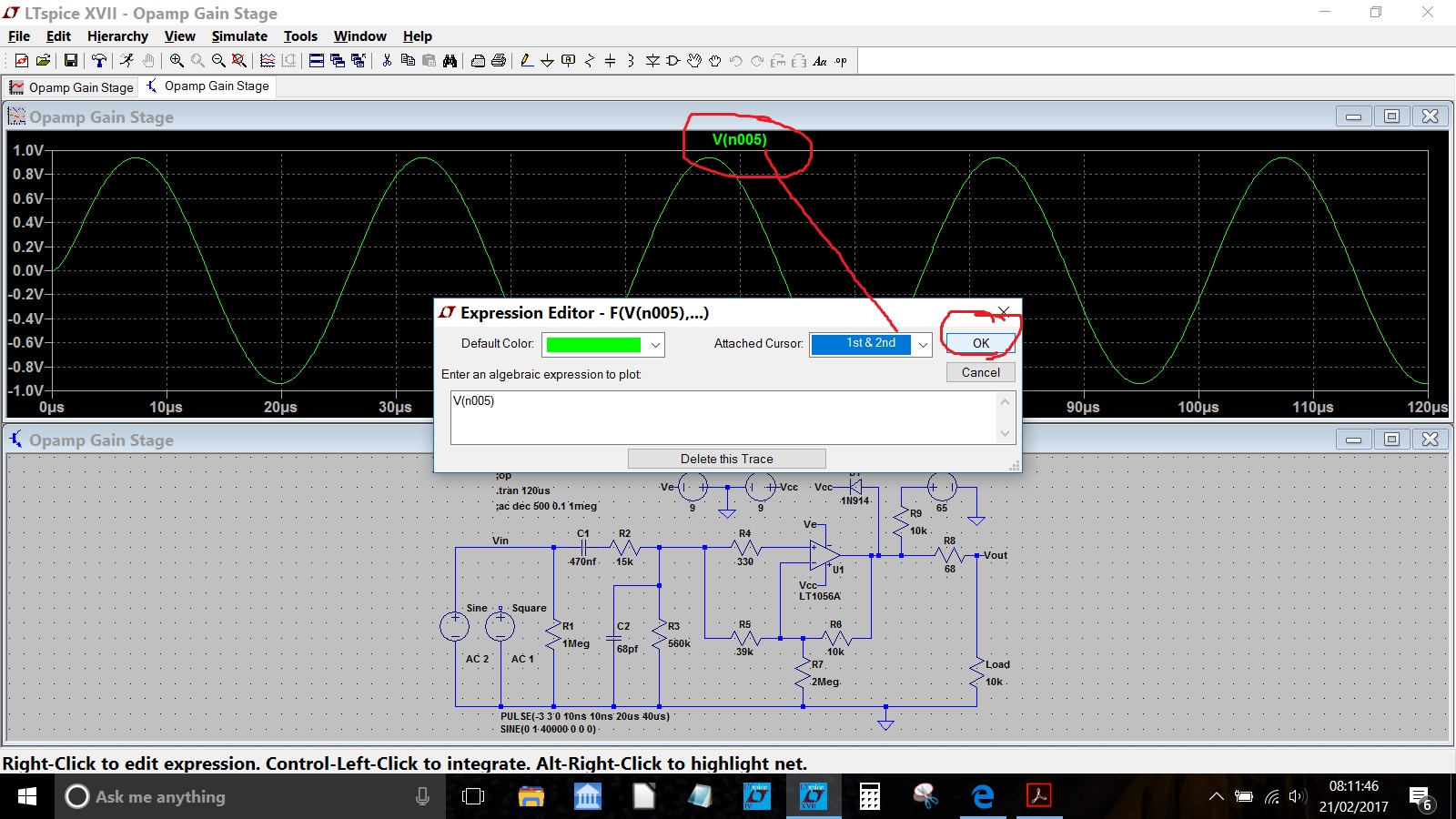Open the Hierarchy menu
Screen dimensions: 1456x819
(117, 36)
